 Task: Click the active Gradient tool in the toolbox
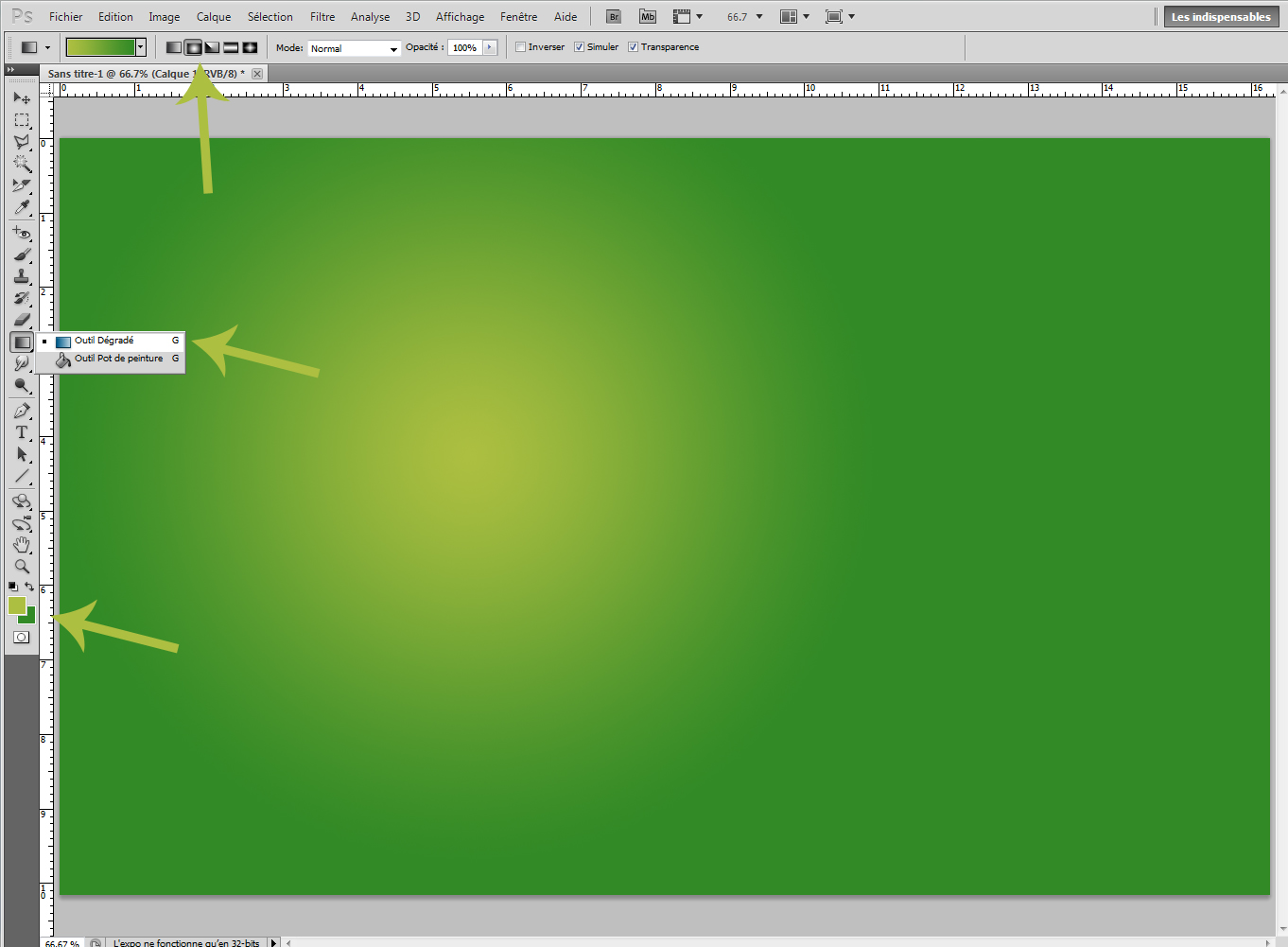[x=22, y=342]
